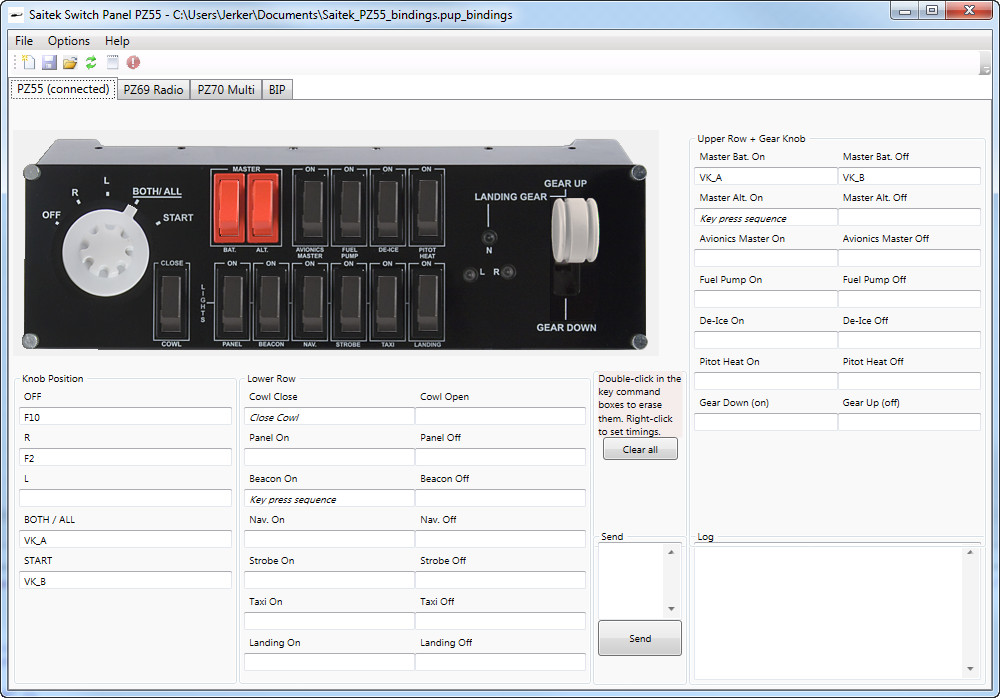Screen dimensions: 1000x698
Task: Click the empty Knob L field
Action: coord(125,498)
